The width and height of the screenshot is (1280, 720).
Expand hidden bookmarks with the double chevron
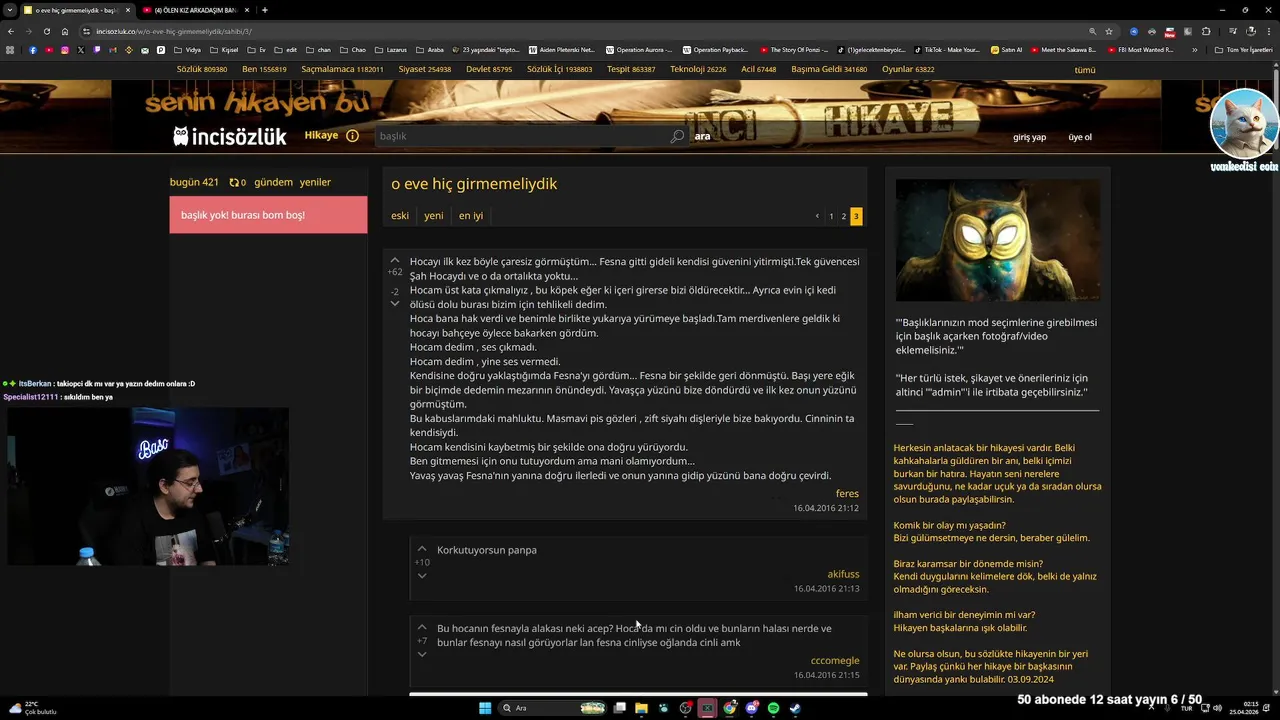click(x=1194, y=50)
